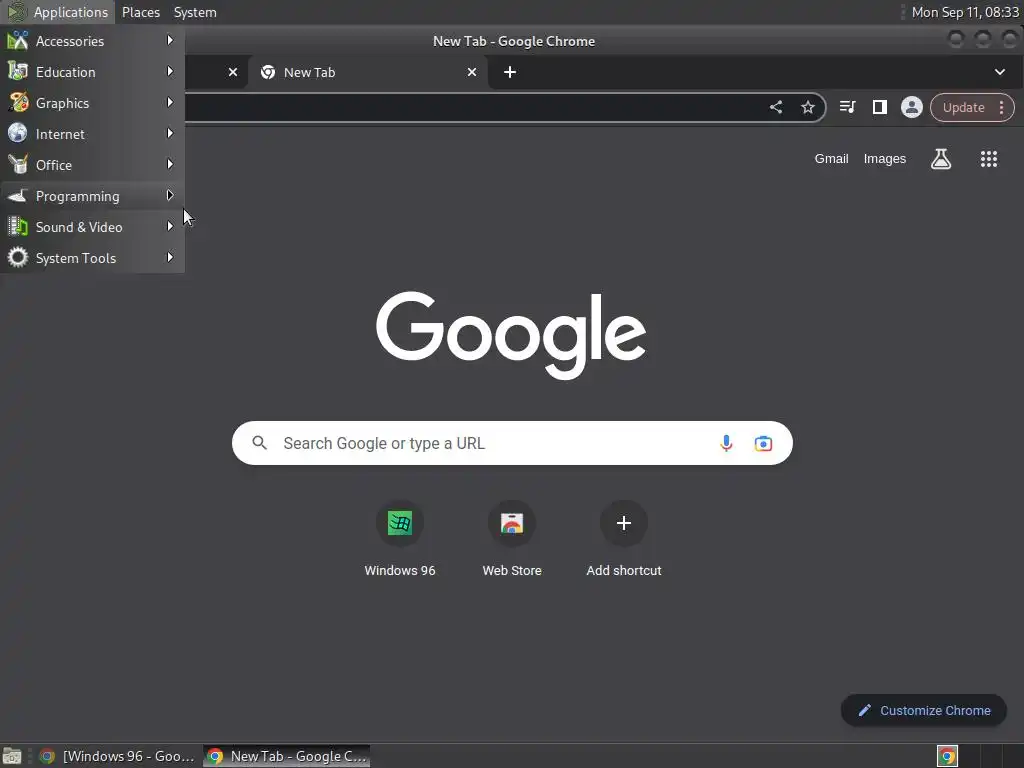
Task: Select New Tab - Google Chrome taskbar entry
Action: pos(287,756)
